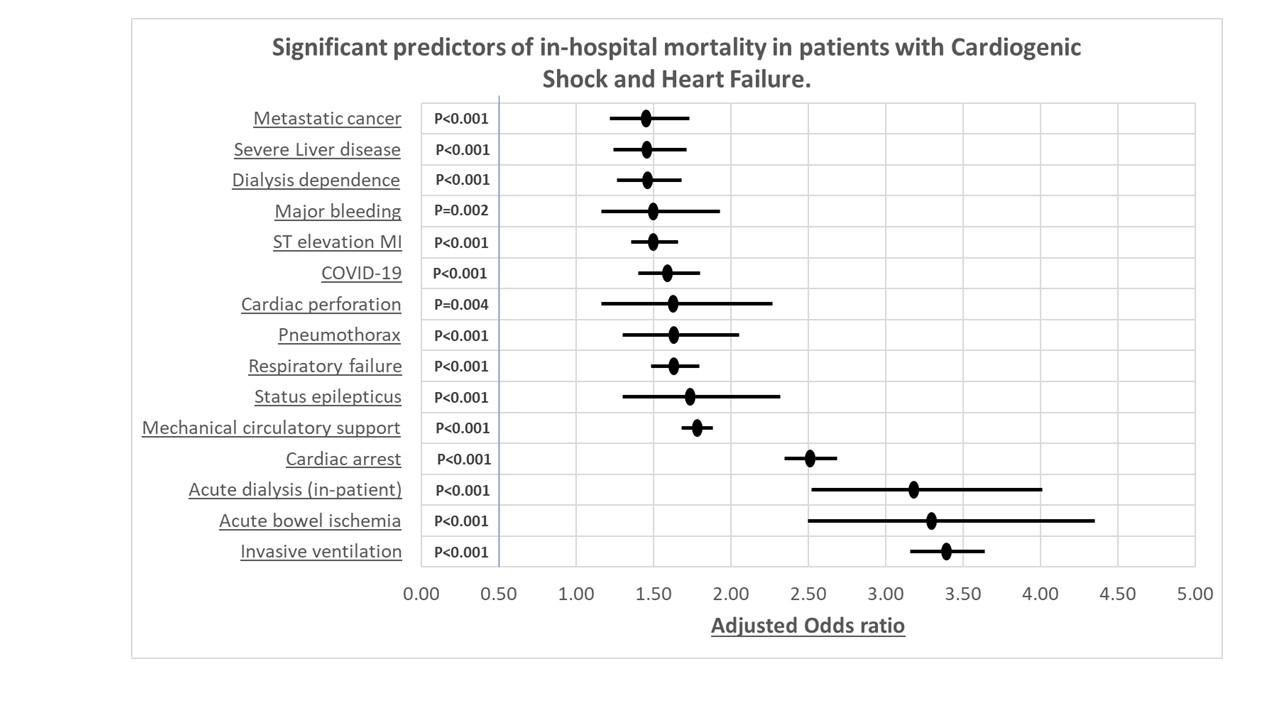Click the Metastatic cancer odds ratio marker
This screenshot has width=1280, height=720.
pyautogui.click(x=646, y=119)
